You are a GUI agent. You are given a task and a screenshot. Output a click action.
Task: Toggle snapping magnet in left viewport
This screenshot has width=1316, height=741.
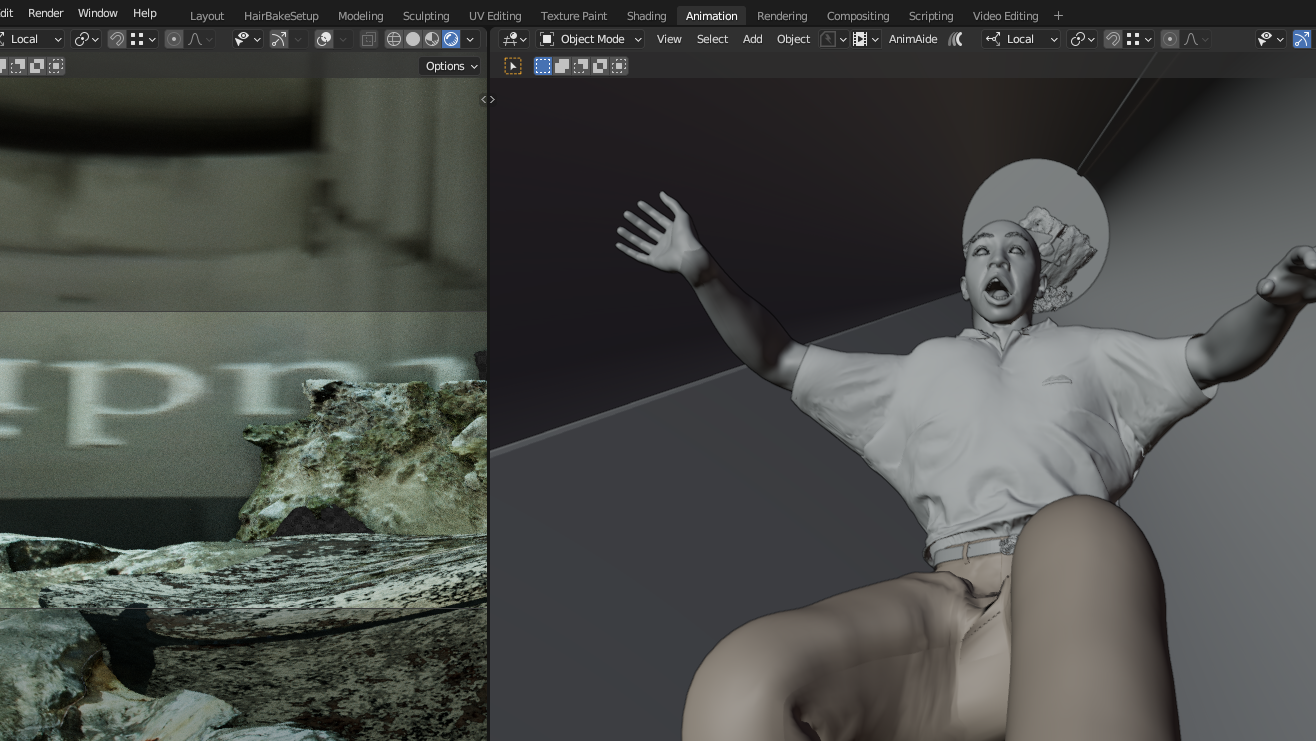117,39
